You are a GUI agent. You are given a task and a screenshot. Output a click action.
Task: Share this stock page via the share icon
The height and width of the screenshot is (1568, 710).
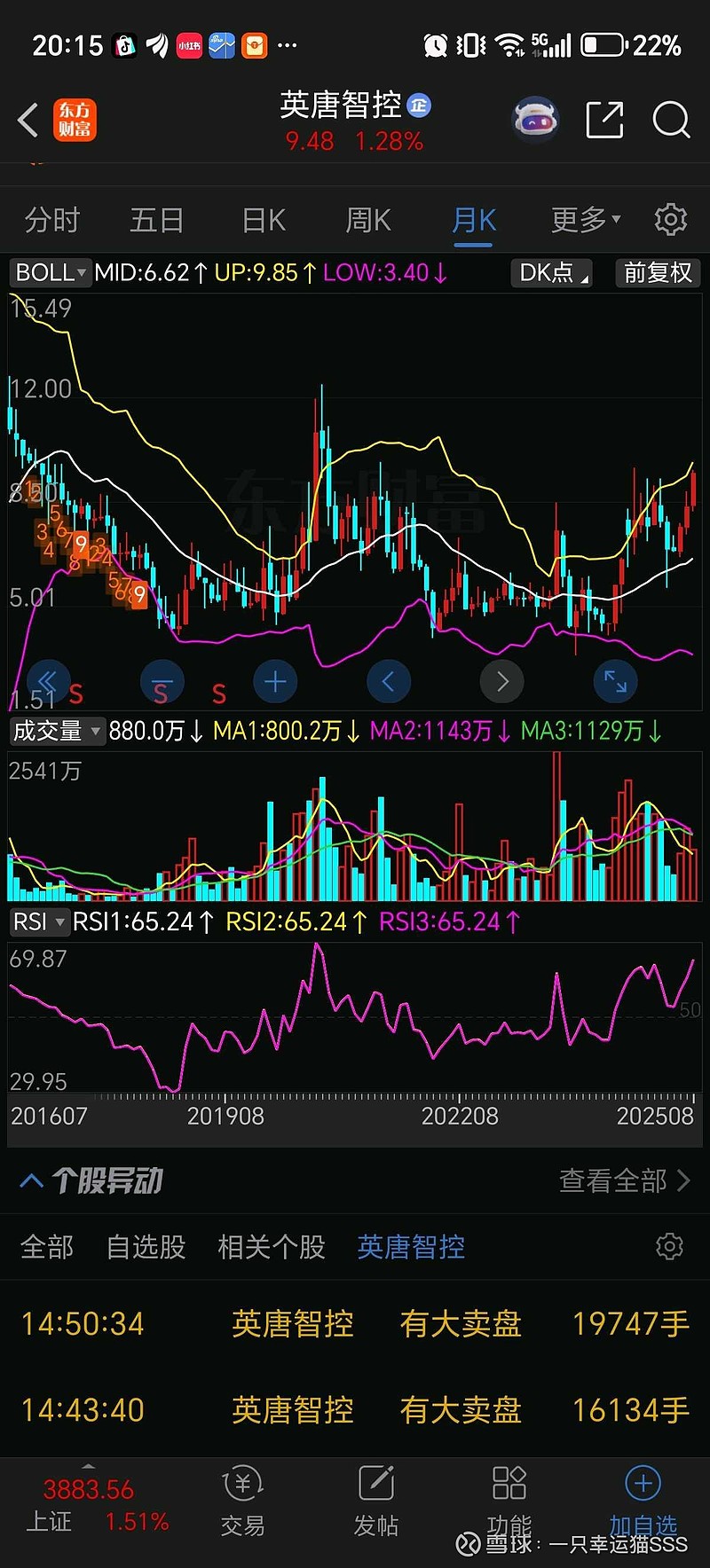pos(604,120)
